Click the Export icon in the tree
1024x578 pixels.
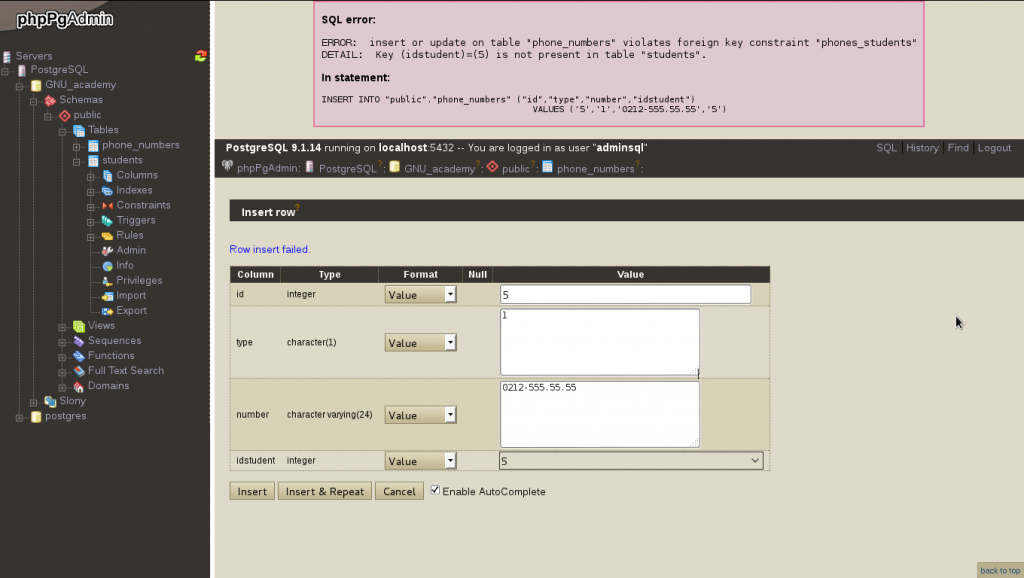click(107, 310)
